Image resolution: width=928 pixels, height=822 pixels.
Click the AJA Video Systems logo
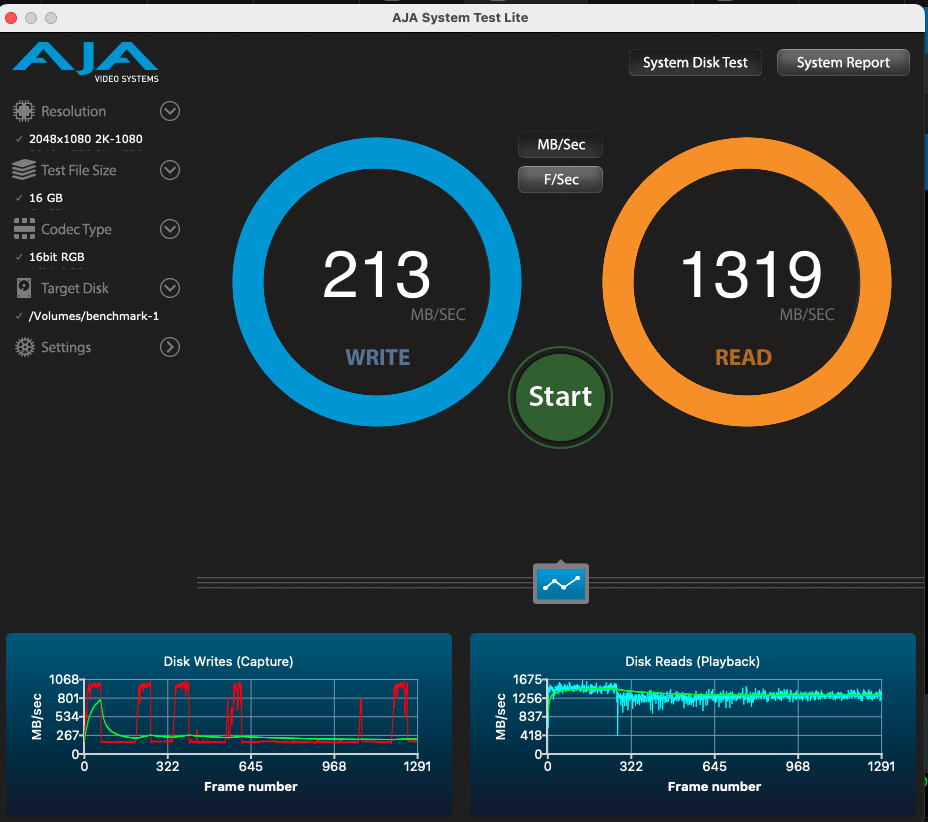86,62
